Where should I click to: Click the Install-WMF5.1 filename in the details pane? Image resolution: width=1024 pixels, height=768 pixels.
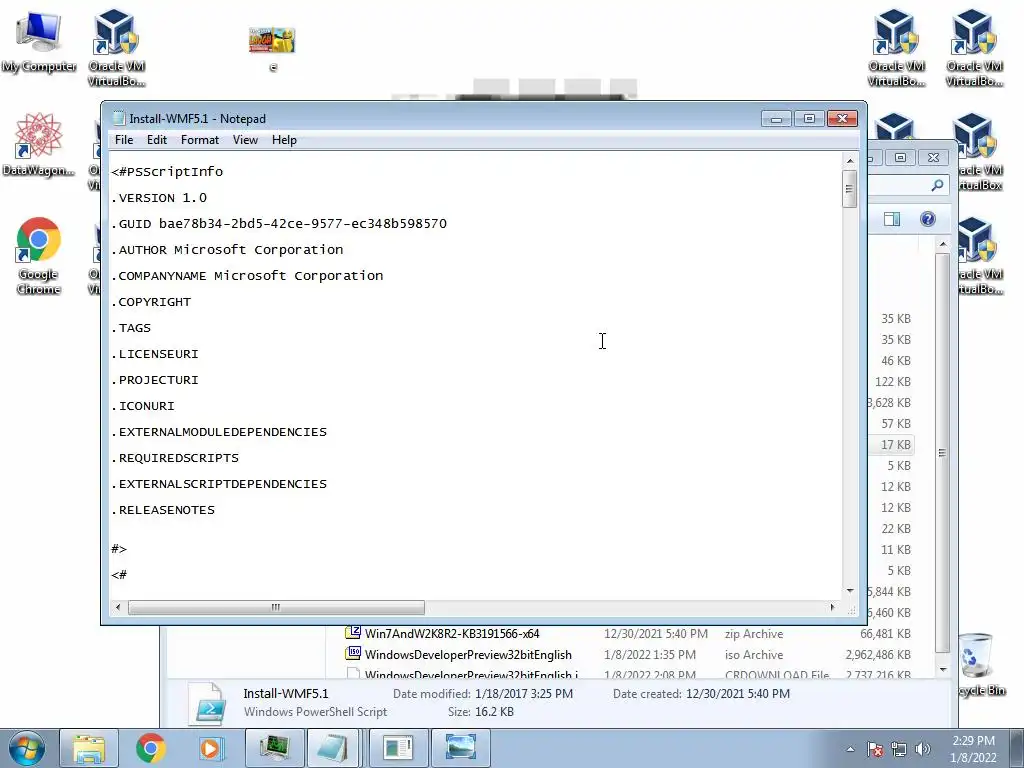coord(285,694)
